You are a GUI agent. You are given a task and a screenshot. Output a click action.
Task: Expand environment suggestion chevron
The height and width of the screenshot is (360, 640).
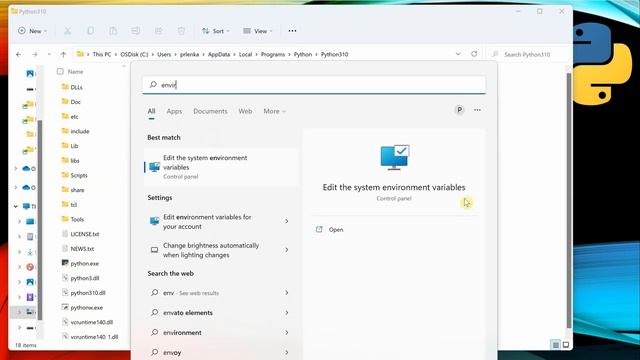pos(287,333)
